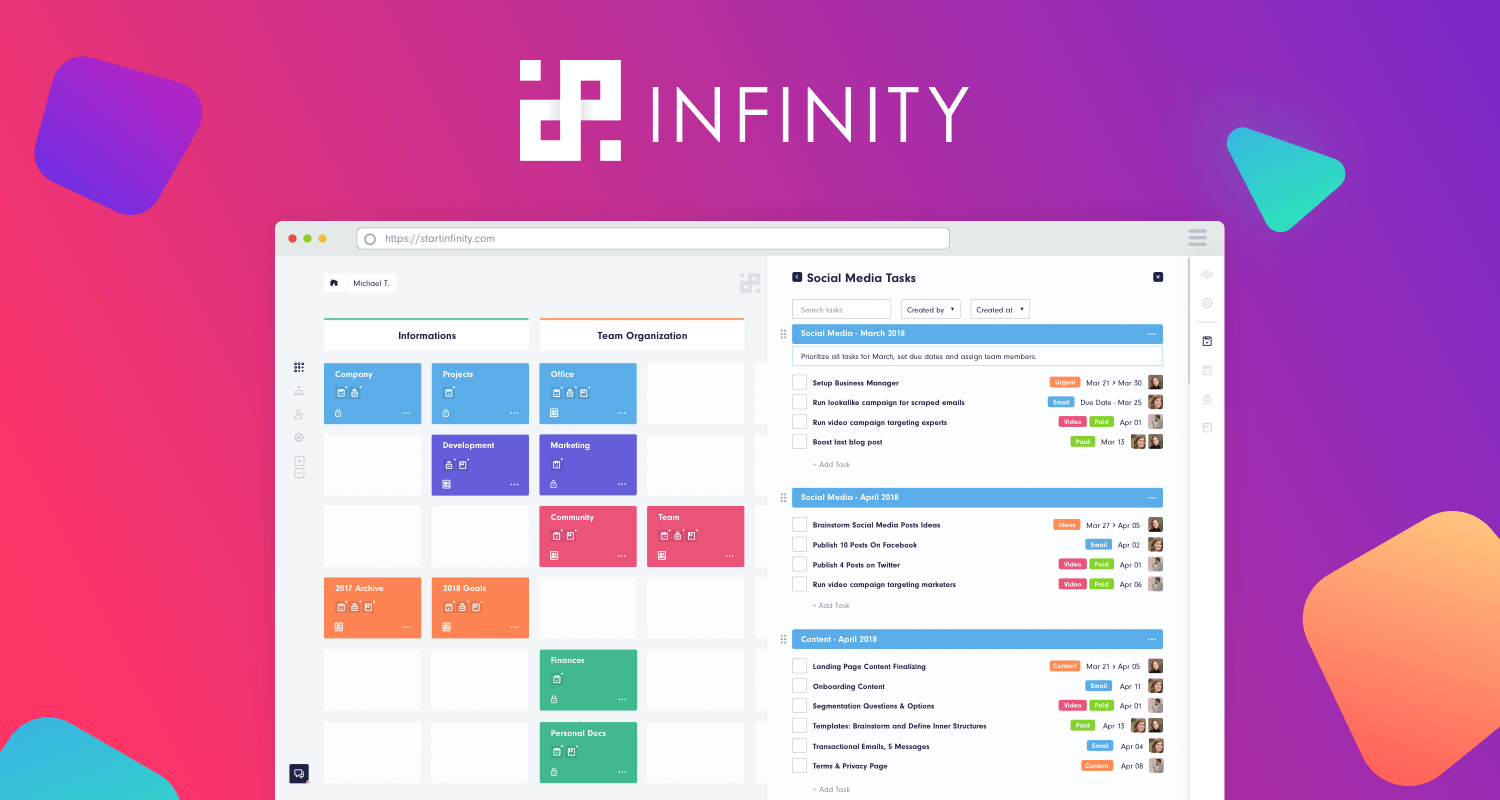Select the grid view icon in left sidebar
The width and height of the screenshot is (1500, 800).
pos(299,367)
